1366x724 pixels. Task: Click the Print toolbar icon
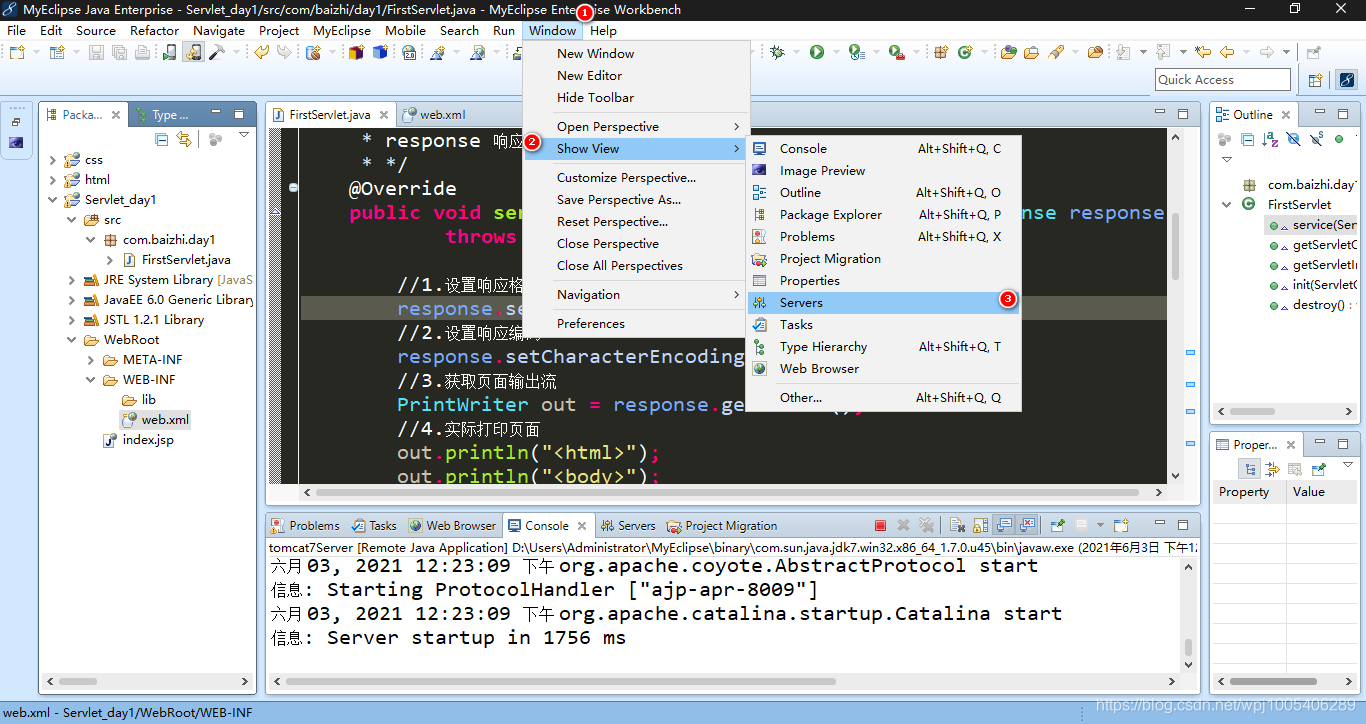pyautogui.click(x=142, y=52)
